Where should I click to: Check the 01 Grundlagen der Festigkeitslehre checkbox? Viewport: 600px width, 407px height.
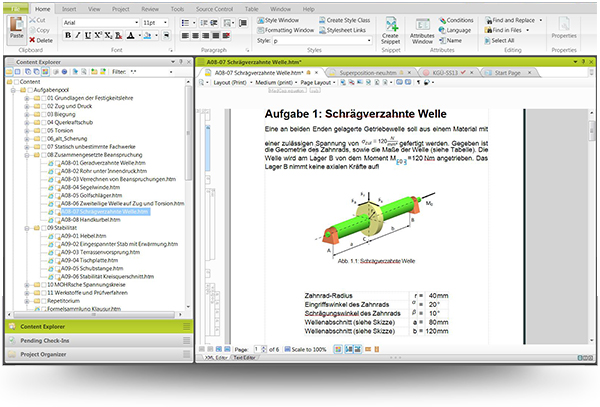tap(44, 98)
